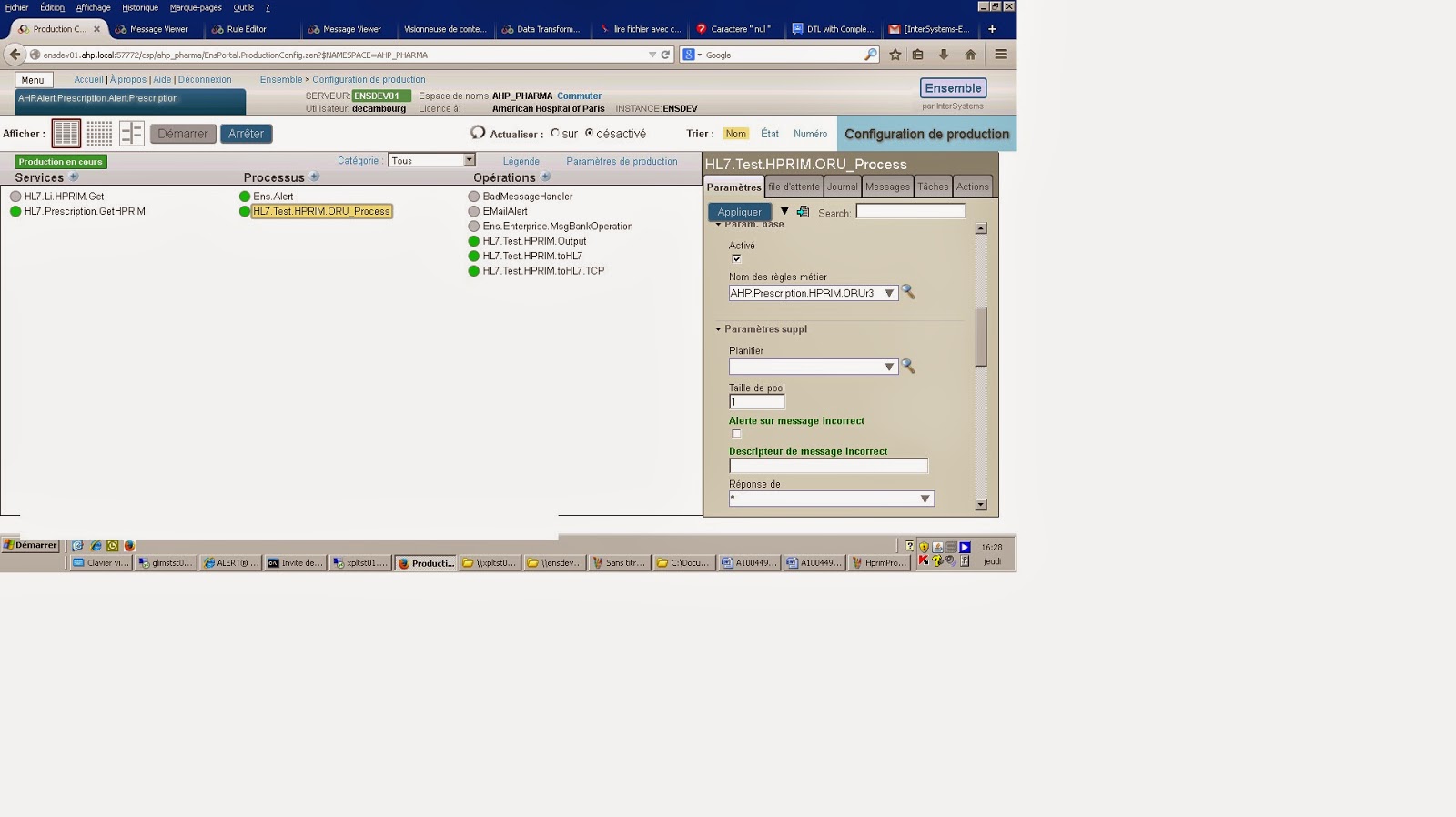The image size is (1456, 817).
Task: Select the 'sur' refresh radio button
Action: pos(555,133)
